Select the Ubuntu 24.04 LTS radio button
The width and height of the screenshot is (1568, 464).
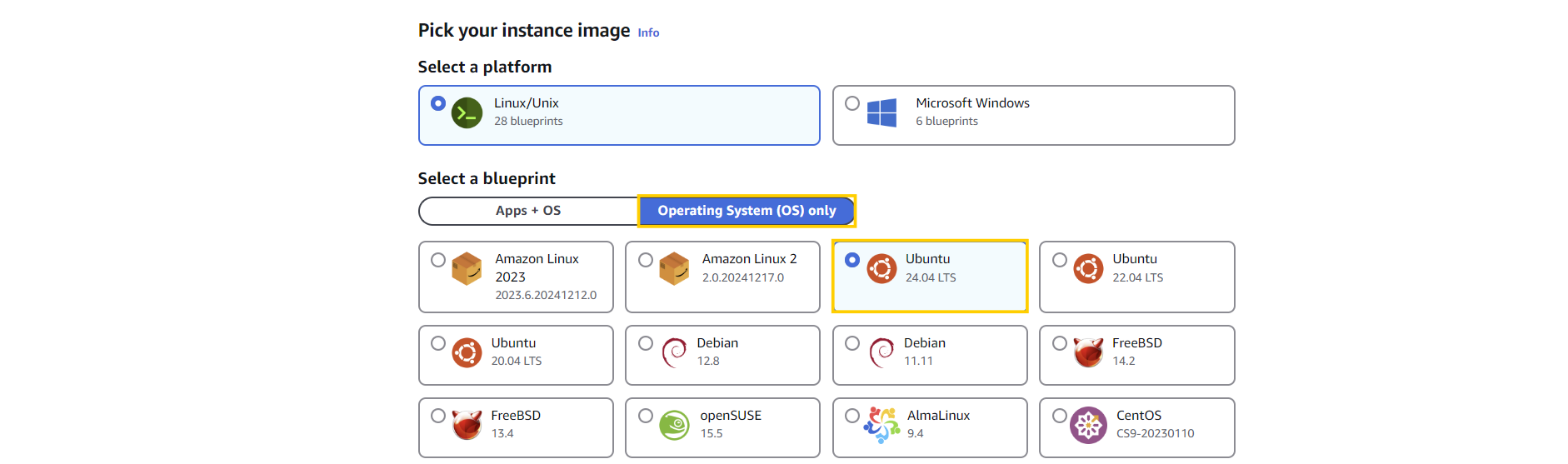pyautogui.click(x=852, y=260)
